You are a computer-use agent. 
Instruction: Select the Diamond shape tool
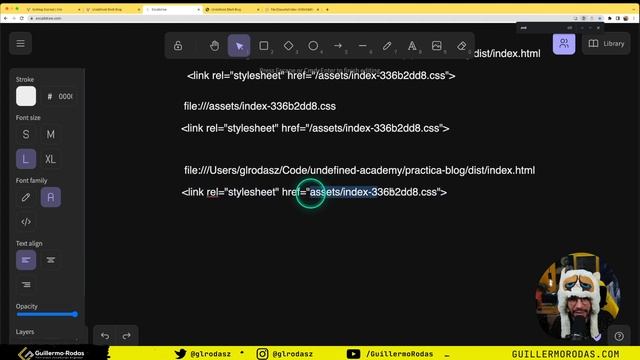pyautogui.click(x=289, y=46)
